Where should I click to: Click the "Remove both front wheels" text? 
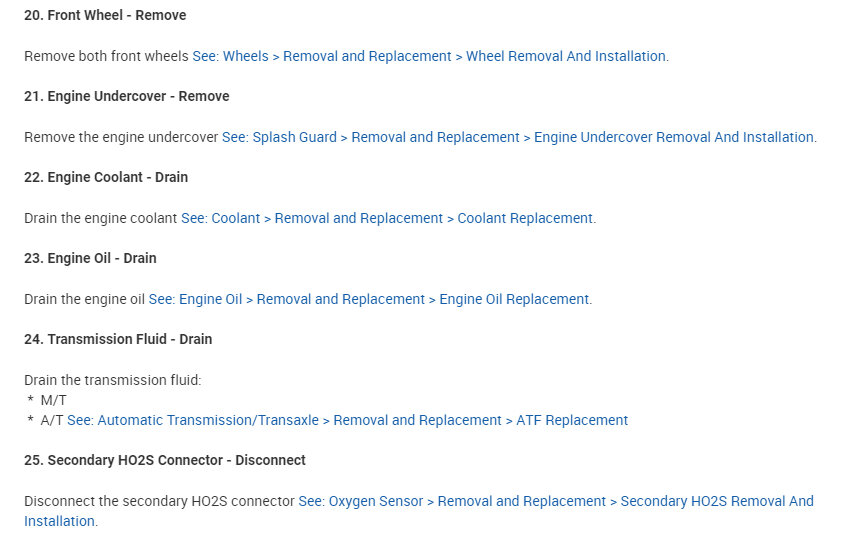106,56
